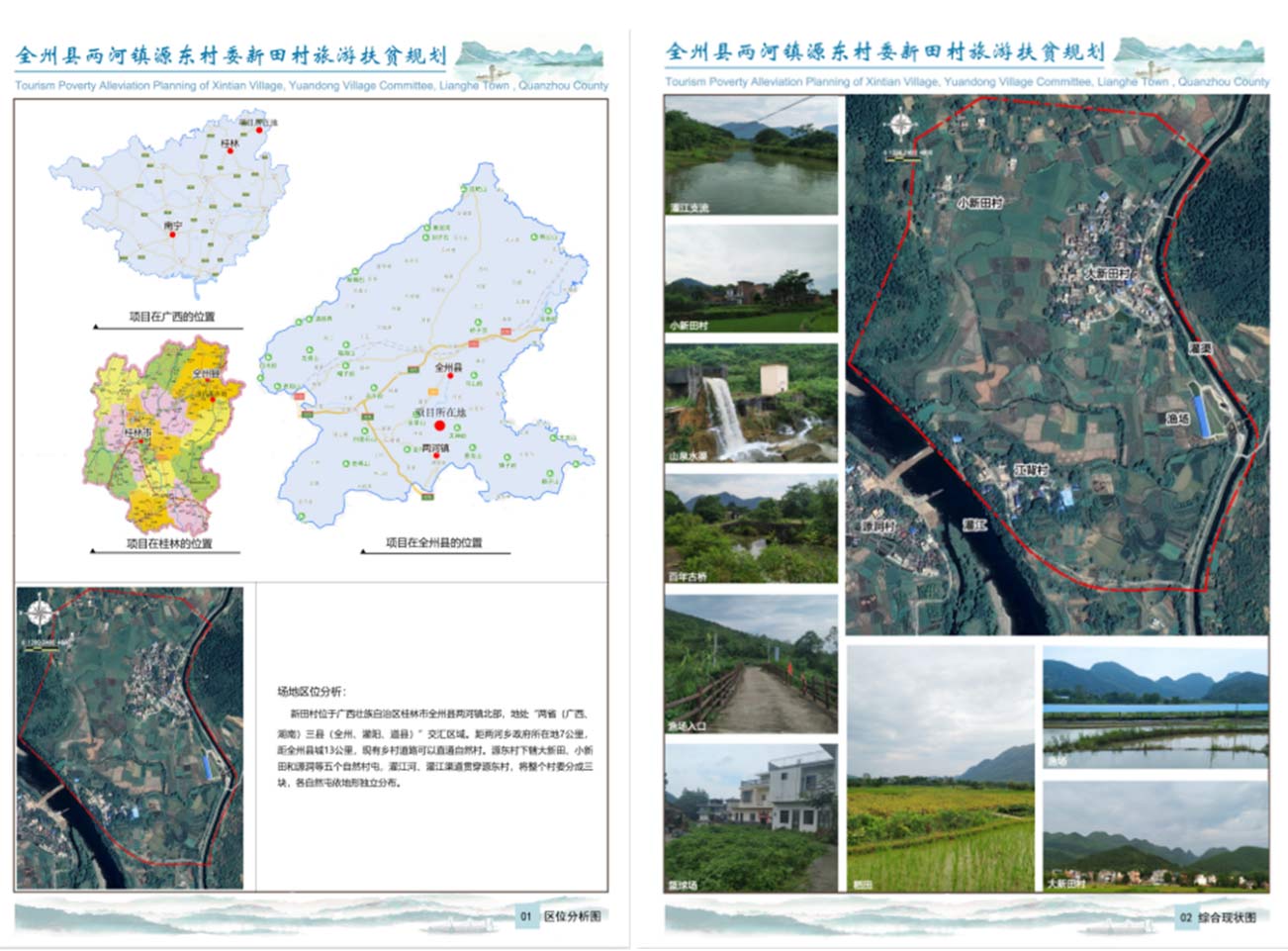
Task: Click the compass rose on the small left-page satellite map
Action: (40, 614)
